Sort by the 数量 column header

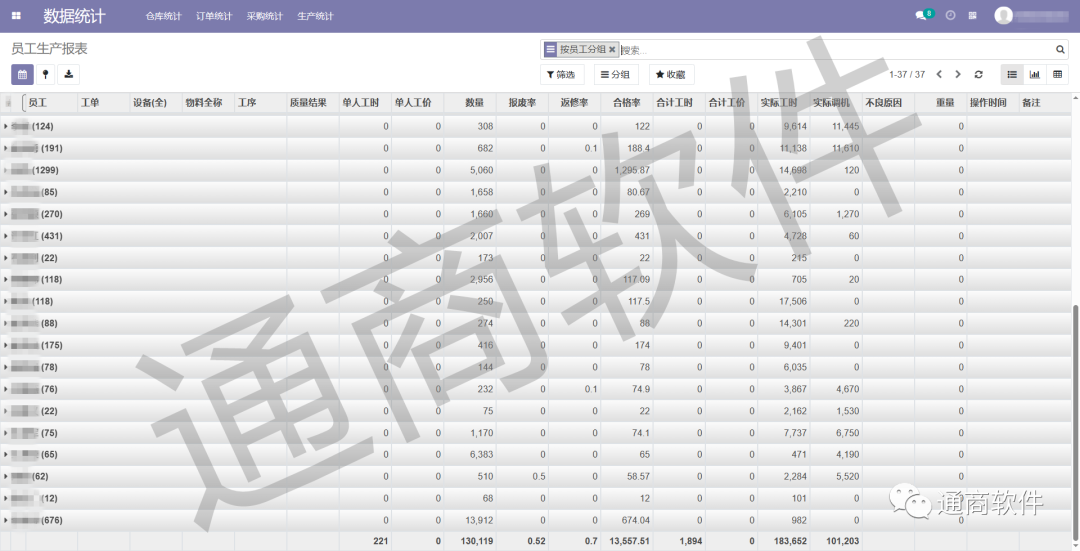(474, 103)
